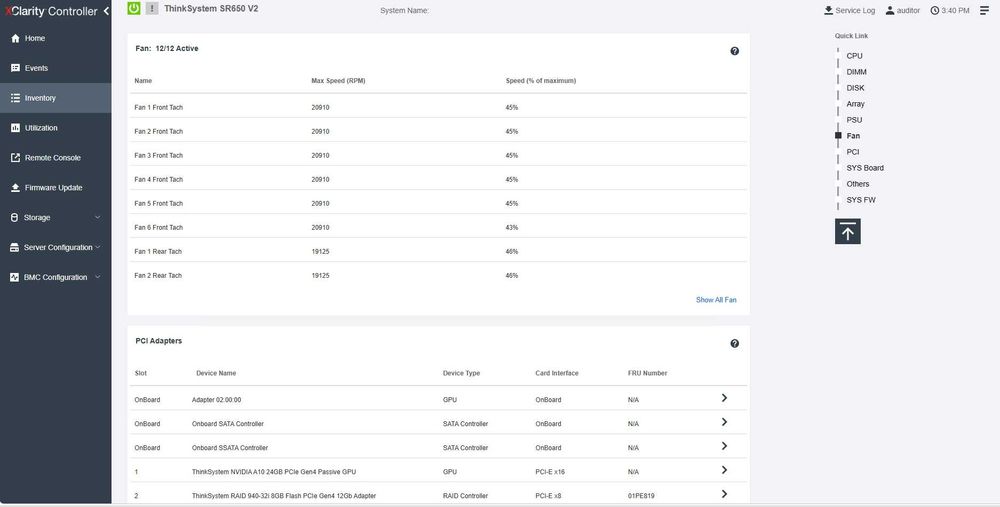Open Remote Console from the sidebar

[55, 158]
